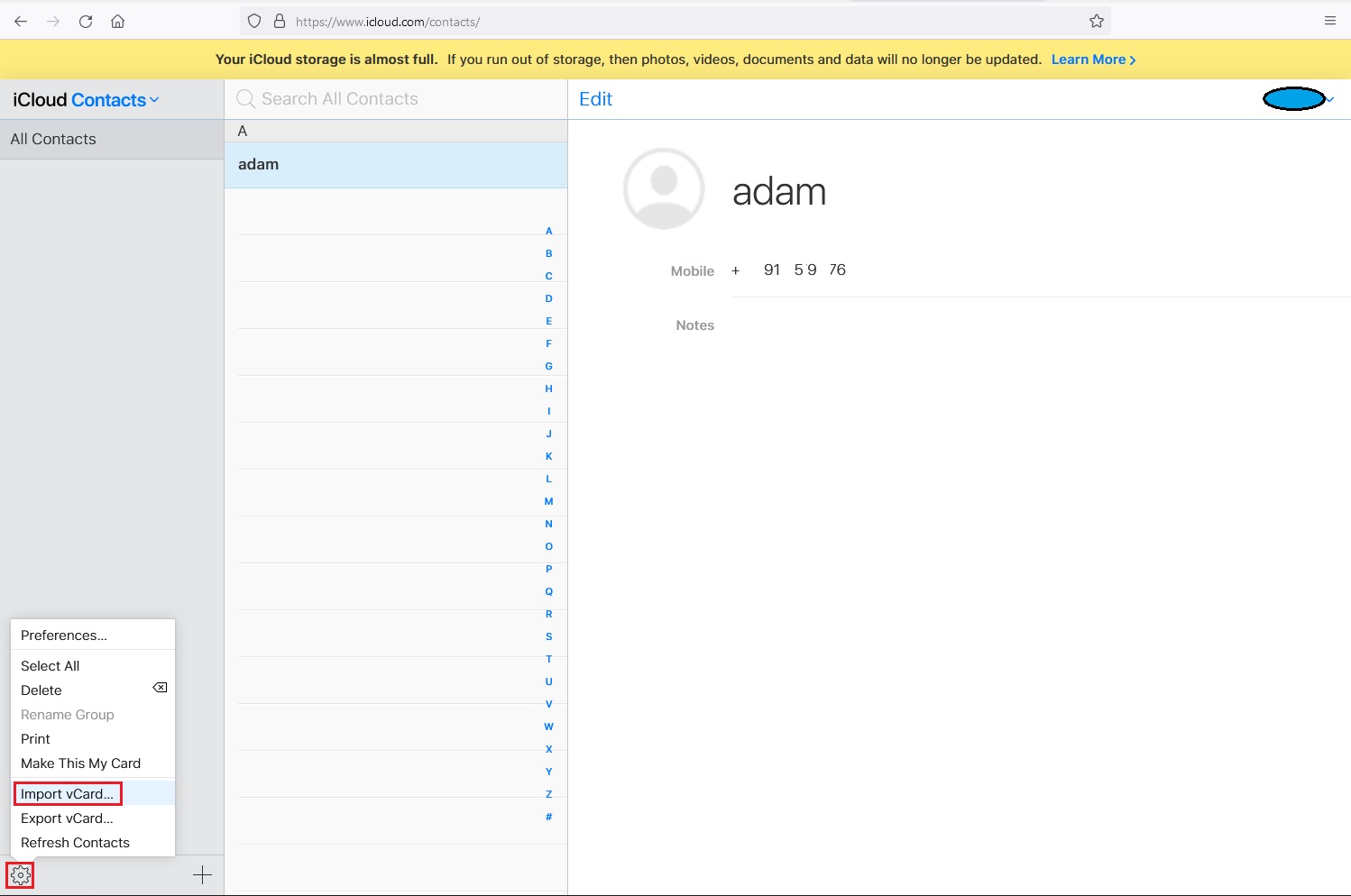Open the tracking protection shield icon

(x=253, y=21)
